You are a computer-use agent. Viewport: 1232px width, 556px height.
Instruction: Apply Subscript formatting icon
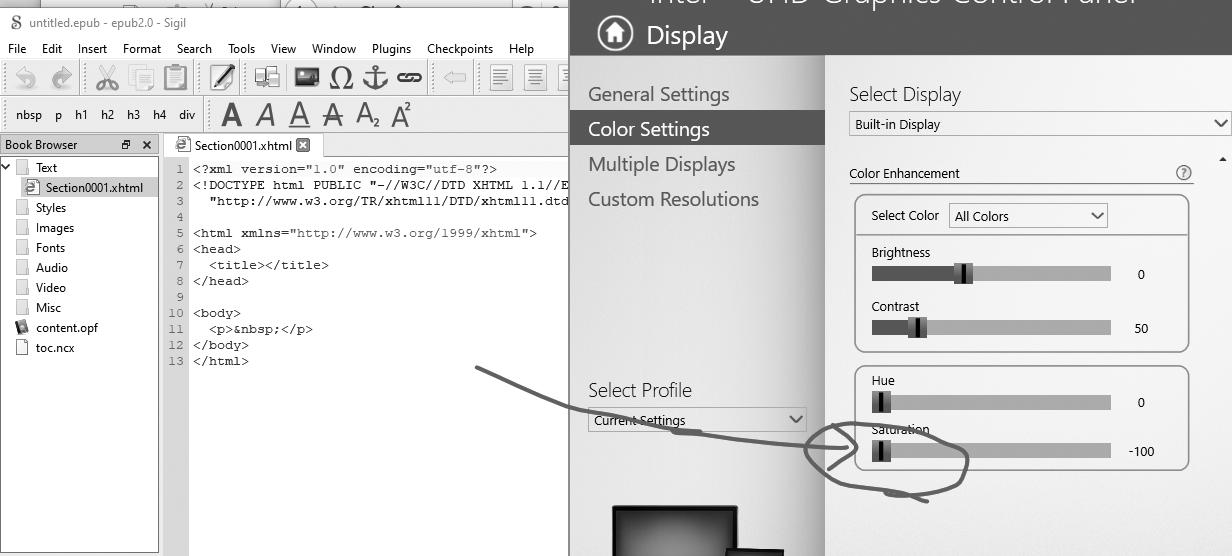click(367, 115)
